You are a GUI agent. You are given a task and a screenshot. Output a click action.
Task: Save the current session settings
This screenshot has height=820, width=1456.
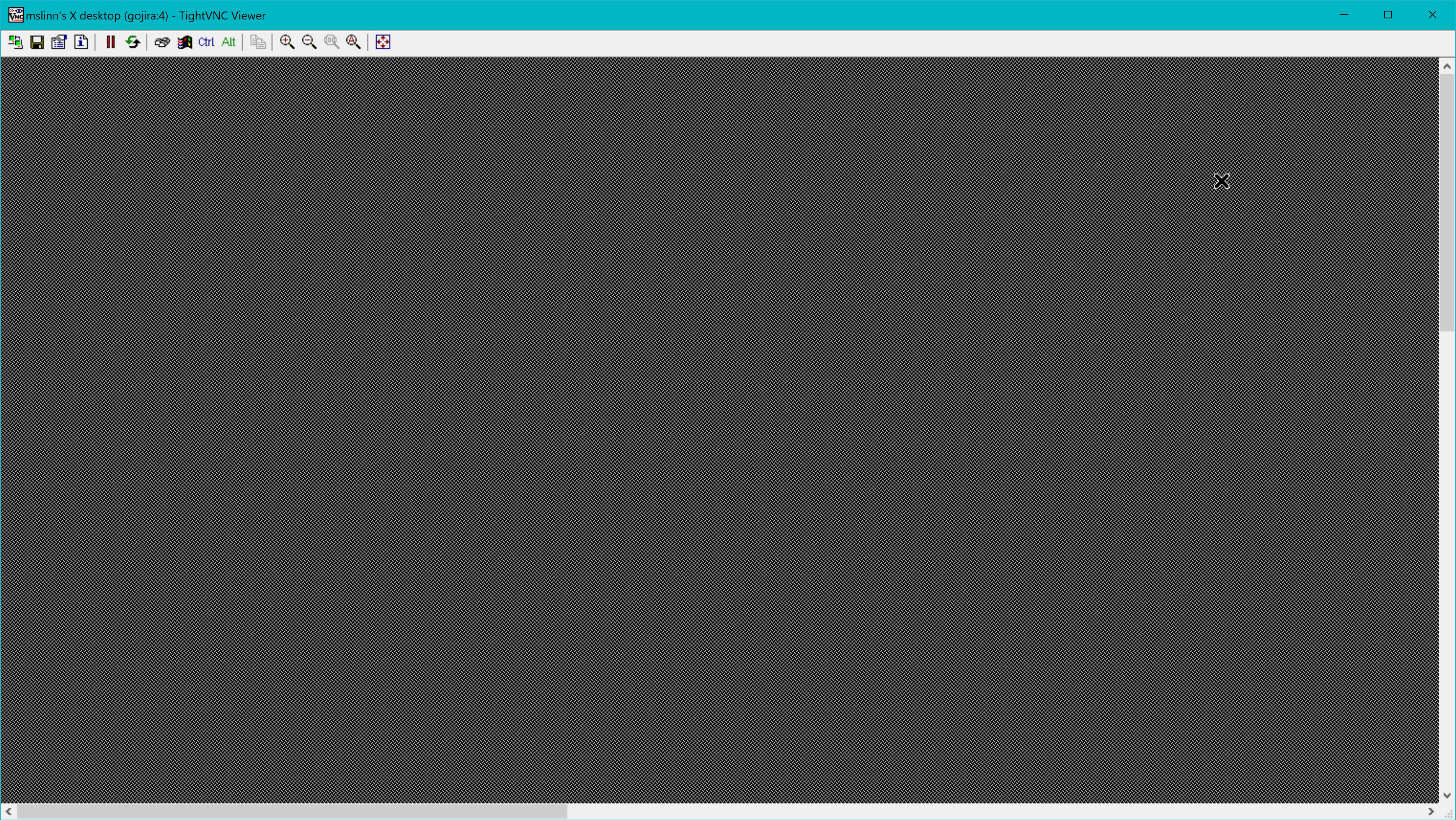[37, 42]
